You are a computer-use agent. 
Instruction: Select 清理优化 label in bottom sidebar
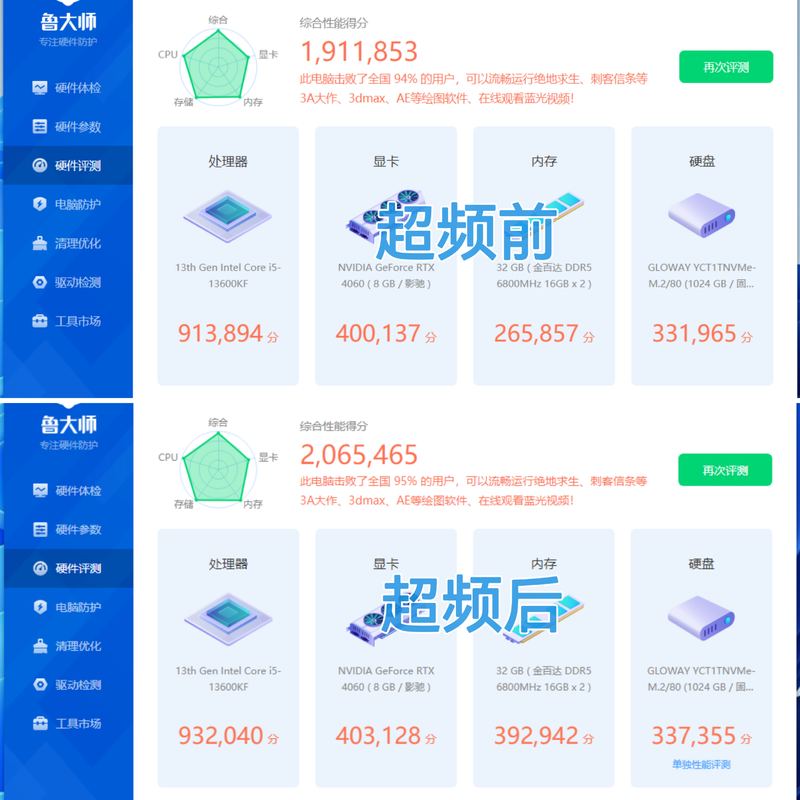click(x=79, y=646)
